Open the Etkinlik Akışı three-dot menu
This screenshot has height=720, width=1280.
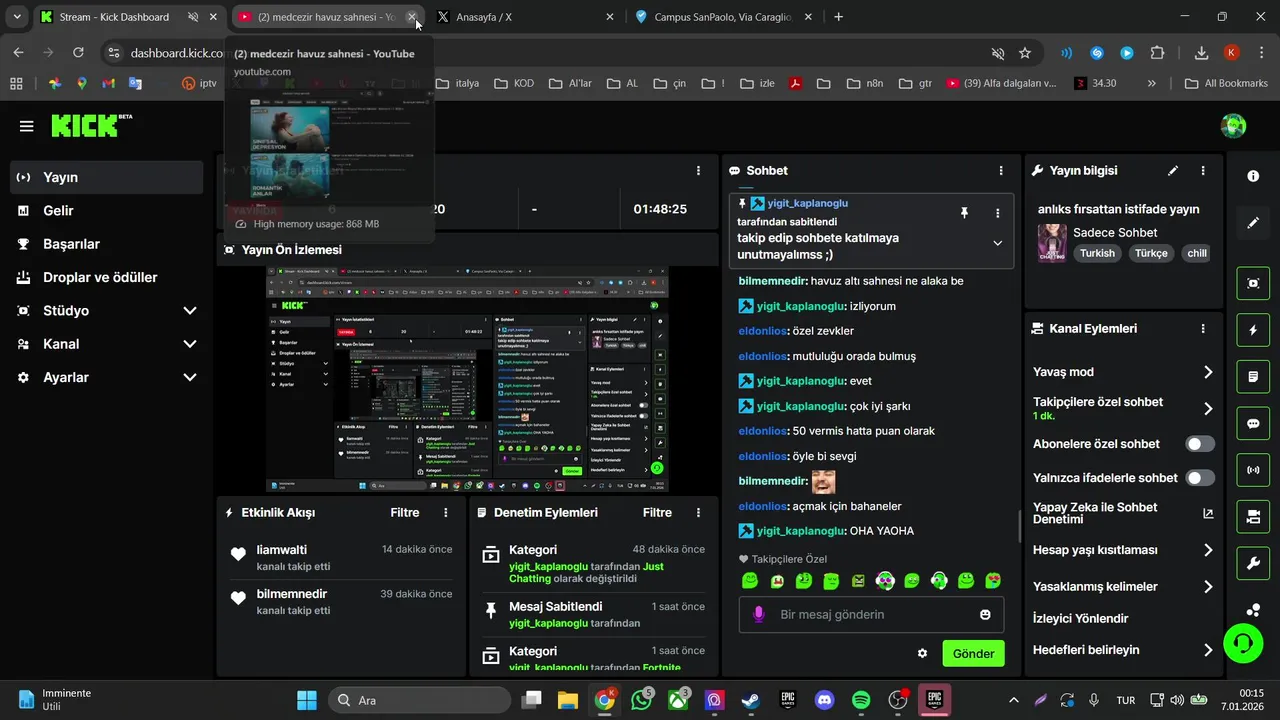click(x=446, y=513)
